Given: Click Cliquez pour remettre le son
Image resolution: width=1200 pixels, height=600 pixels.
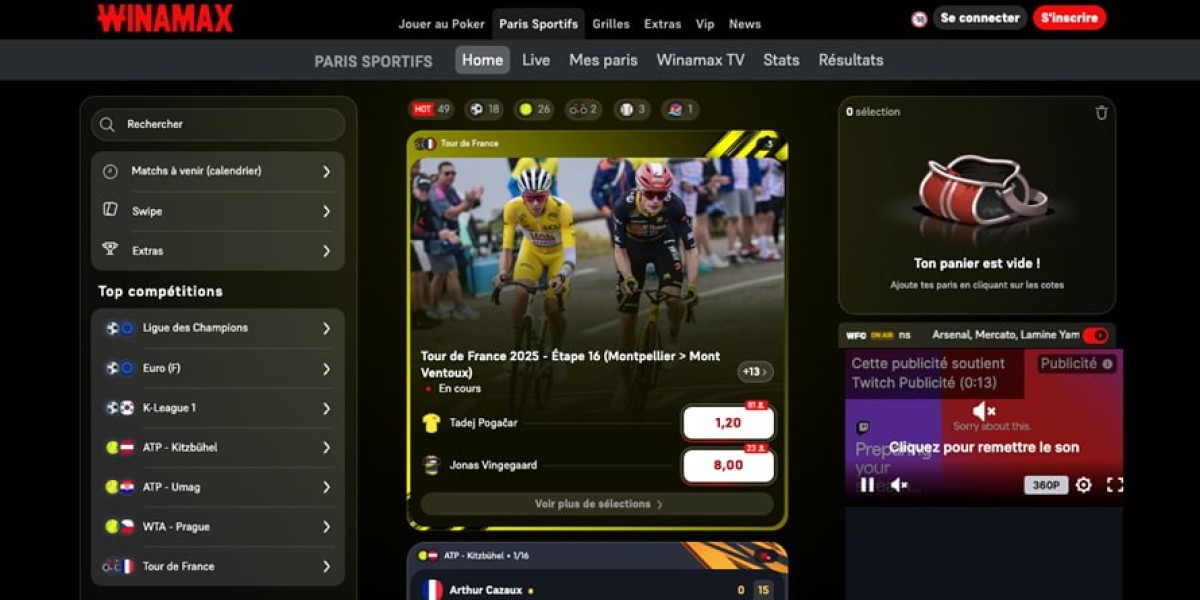Looking at the screenshot, I should [x=984, y=447].
